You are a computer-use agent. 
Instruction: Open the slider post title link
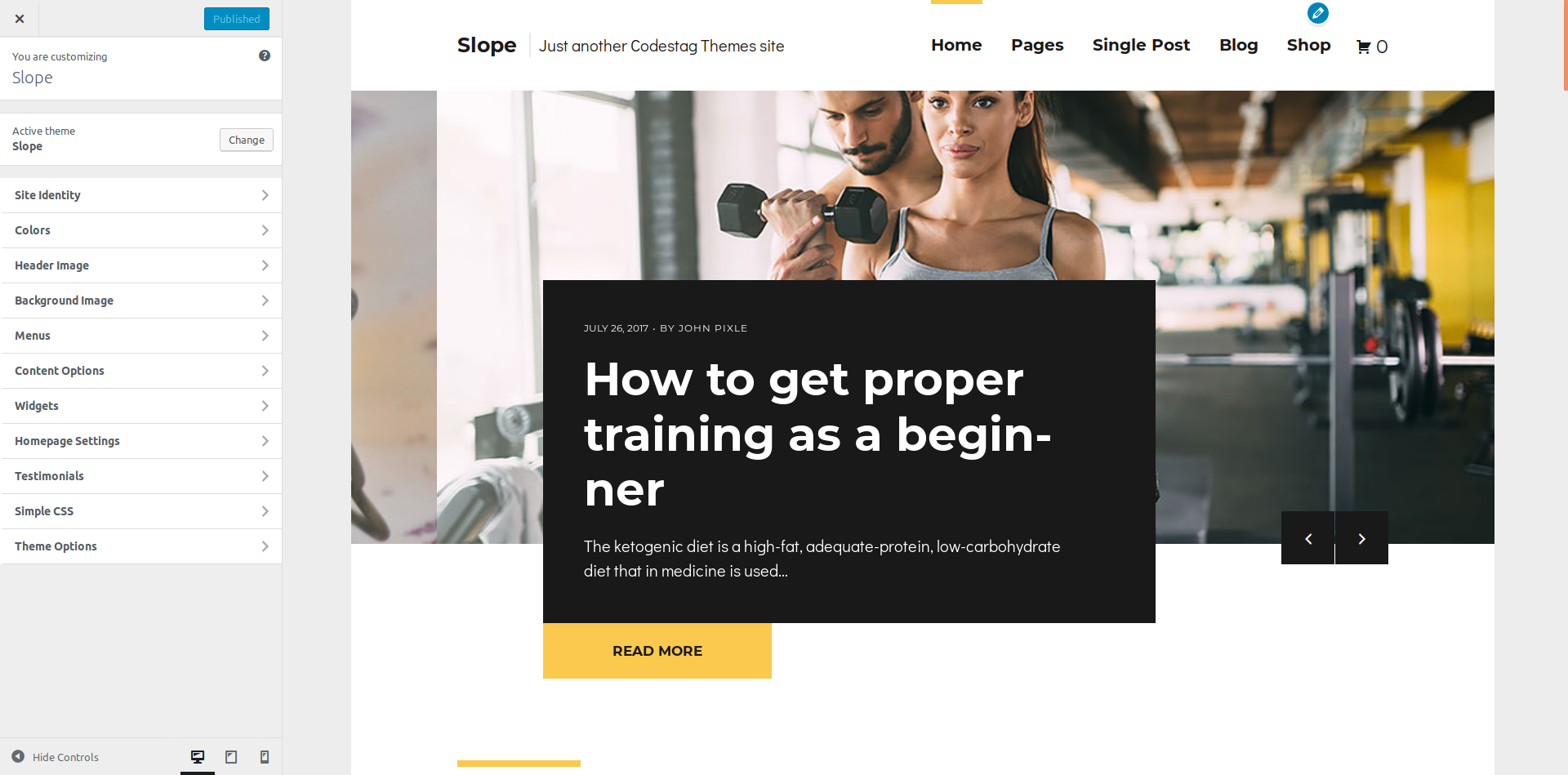point(817,434)
